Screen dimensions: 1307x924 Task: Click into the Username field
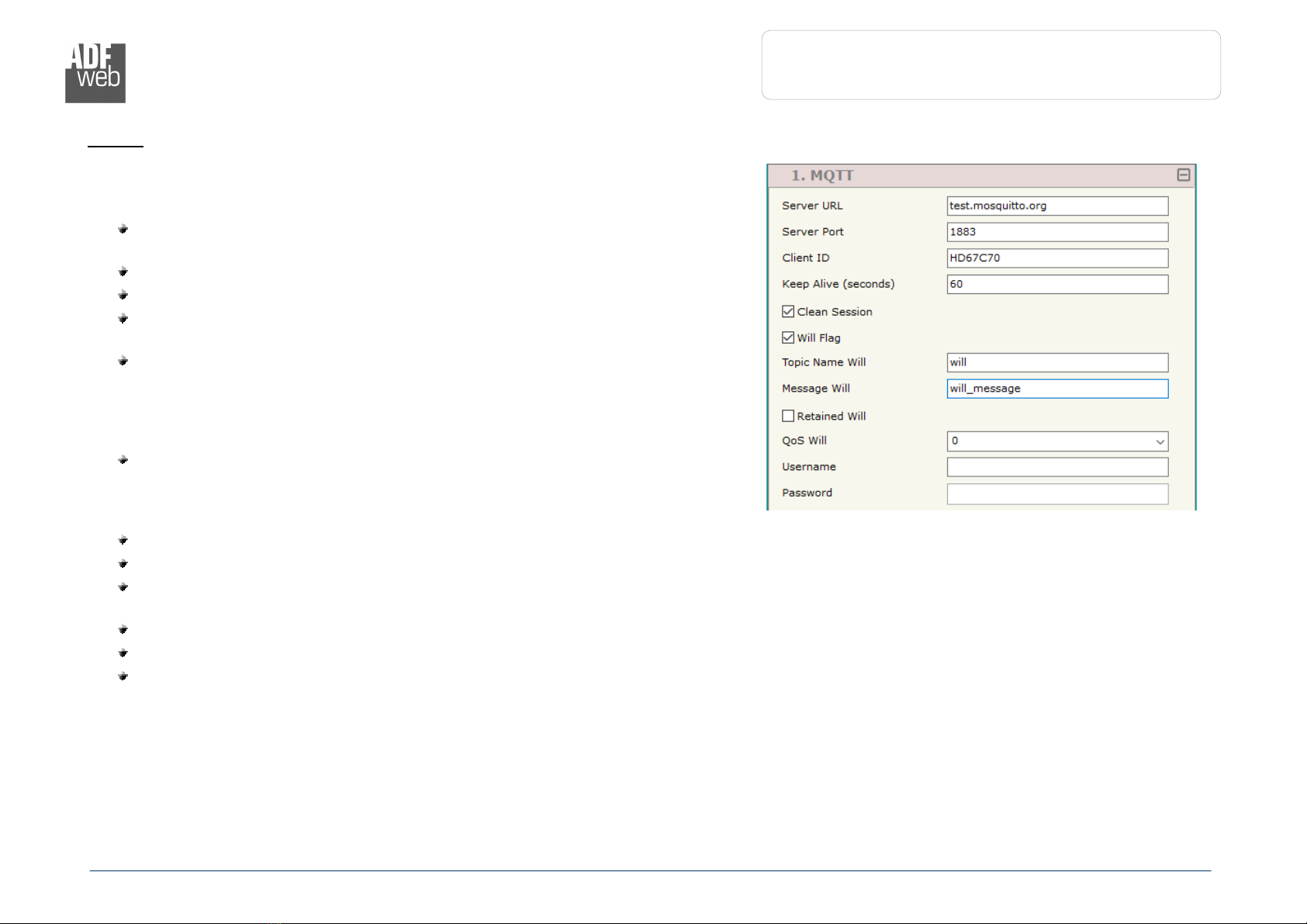pos(1057,467)
